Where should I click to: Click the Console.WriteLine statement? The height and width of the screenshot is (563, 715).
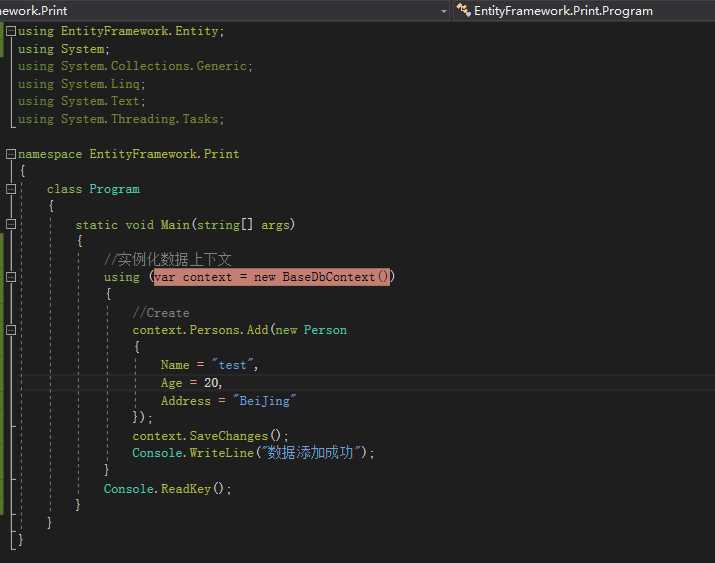pos(253,453)
